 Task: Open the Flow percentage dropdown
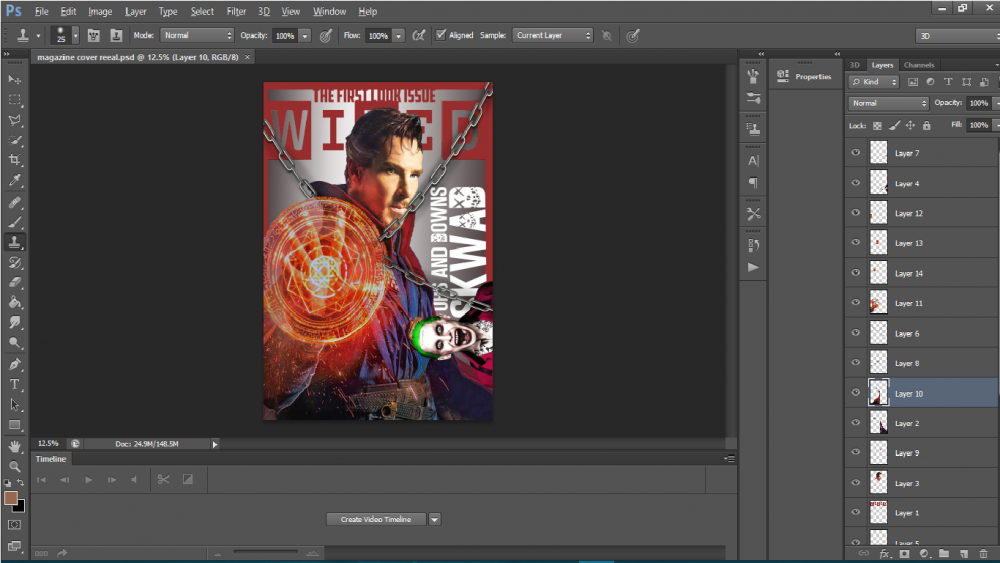399,36
